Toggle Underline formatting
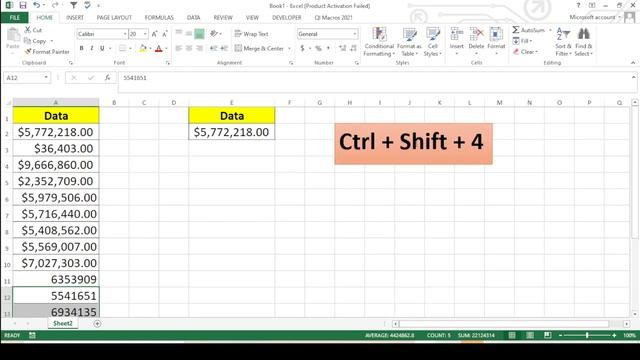Viewport: 640px width, 360px height. tap(102, 48)
